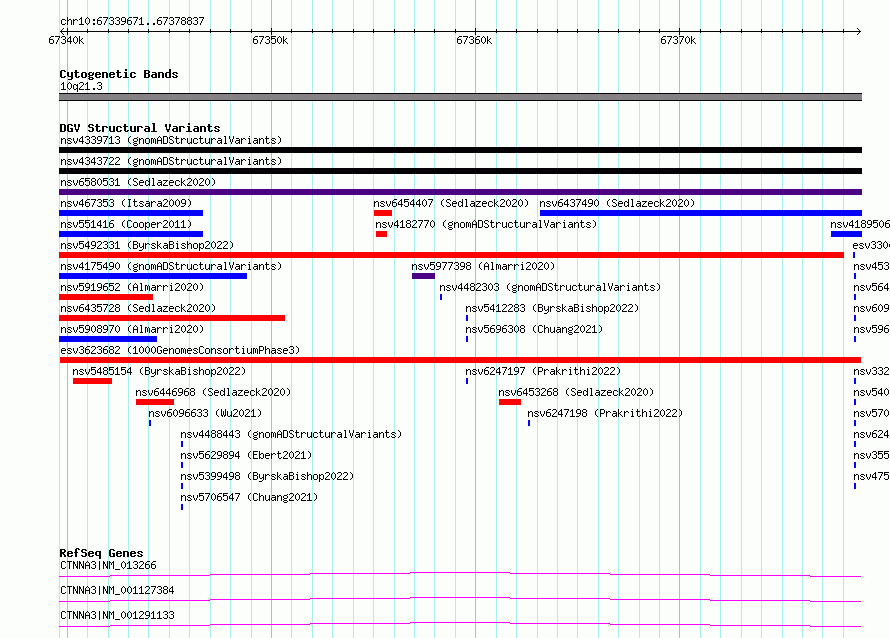The width and height of the screenshot is (890, 638).
Task: Click the small purple nsv5977398 bar
Action: [x=423, y=276]
